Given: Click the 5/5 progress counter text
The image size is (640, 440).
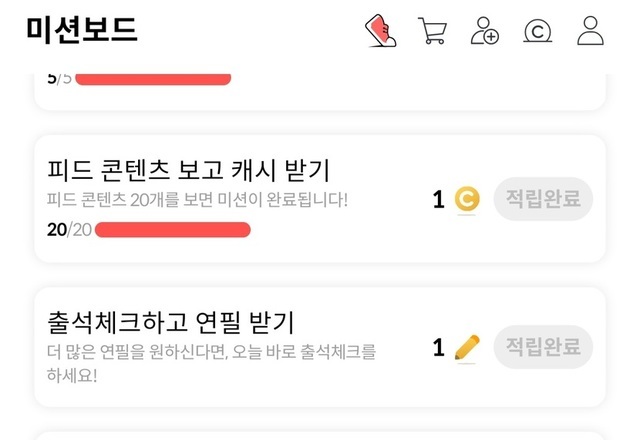Looking at the screenshot, I should coord(59,78).
